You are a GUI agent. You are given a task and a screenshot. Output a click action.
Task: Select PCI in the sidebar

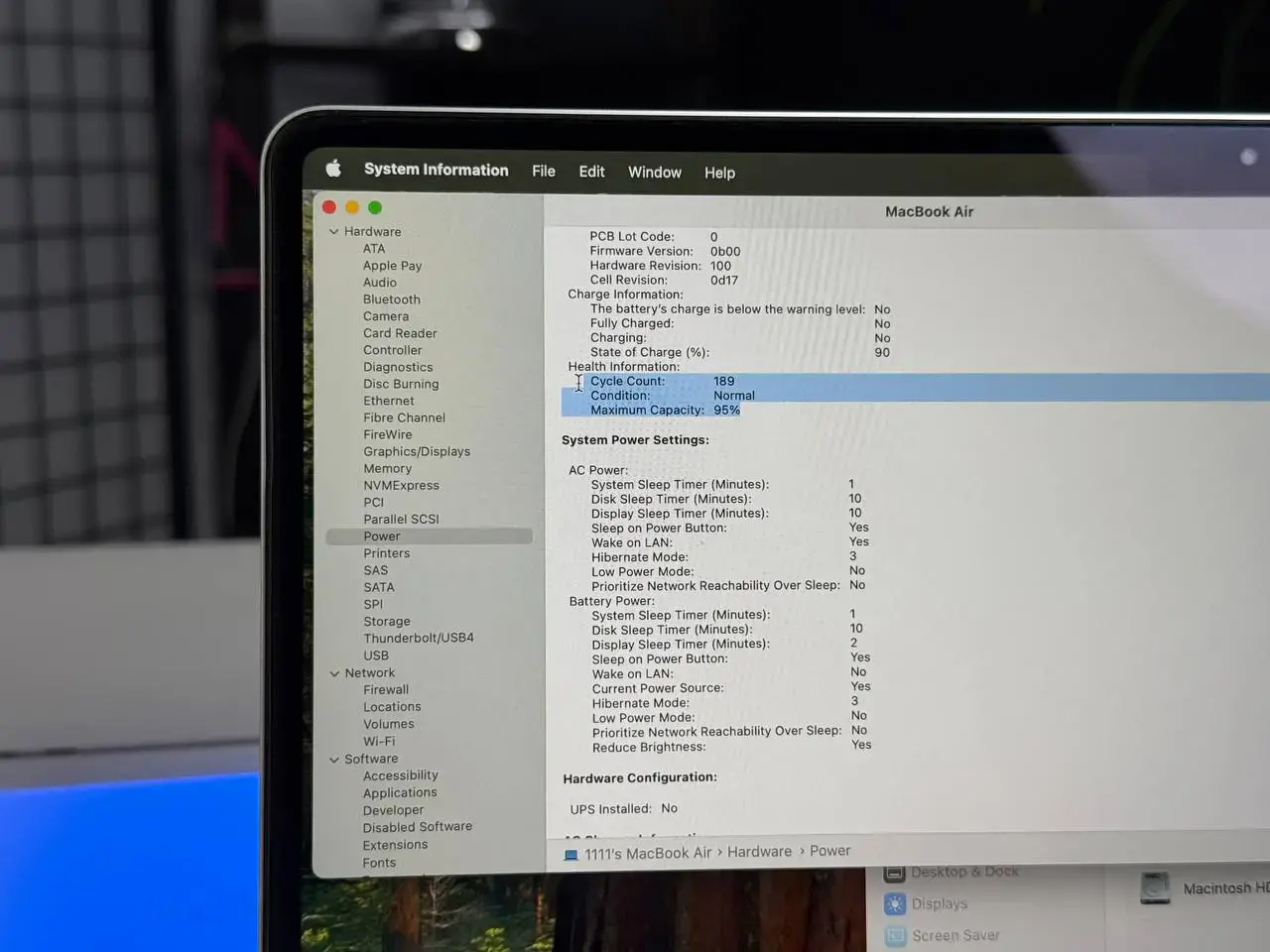(373, 502)
